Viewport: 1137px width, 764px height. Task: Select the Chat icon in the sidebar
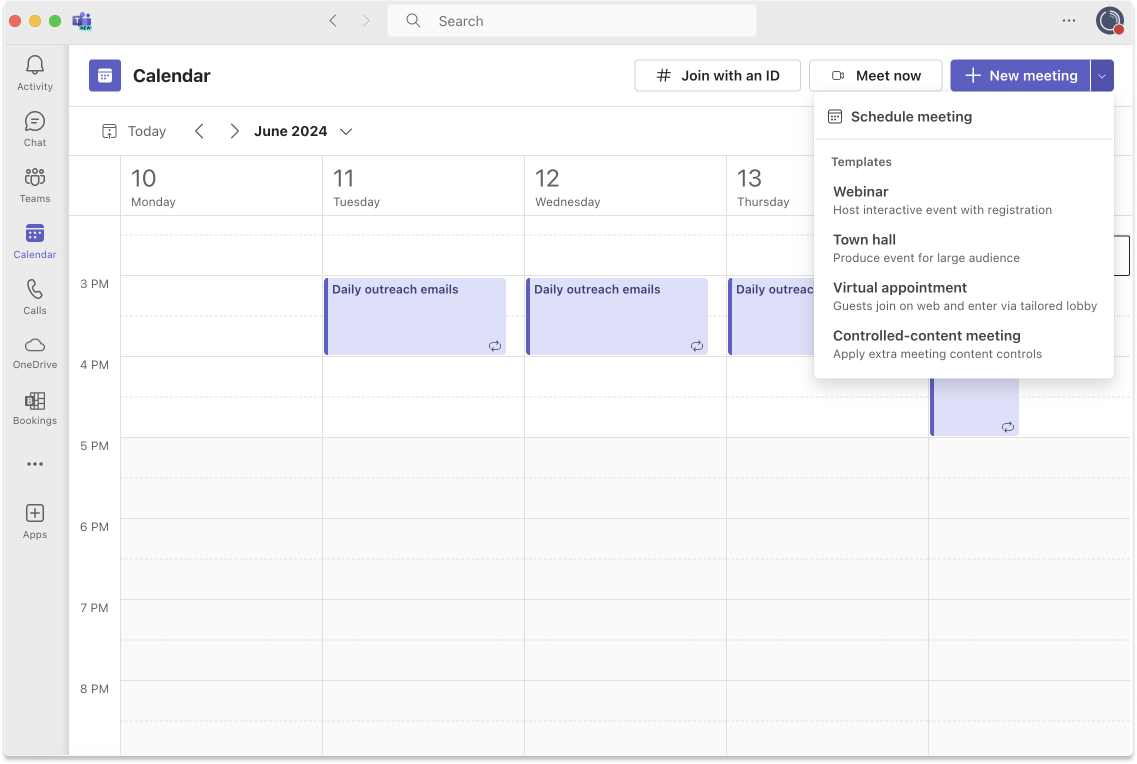pos(35,122)
